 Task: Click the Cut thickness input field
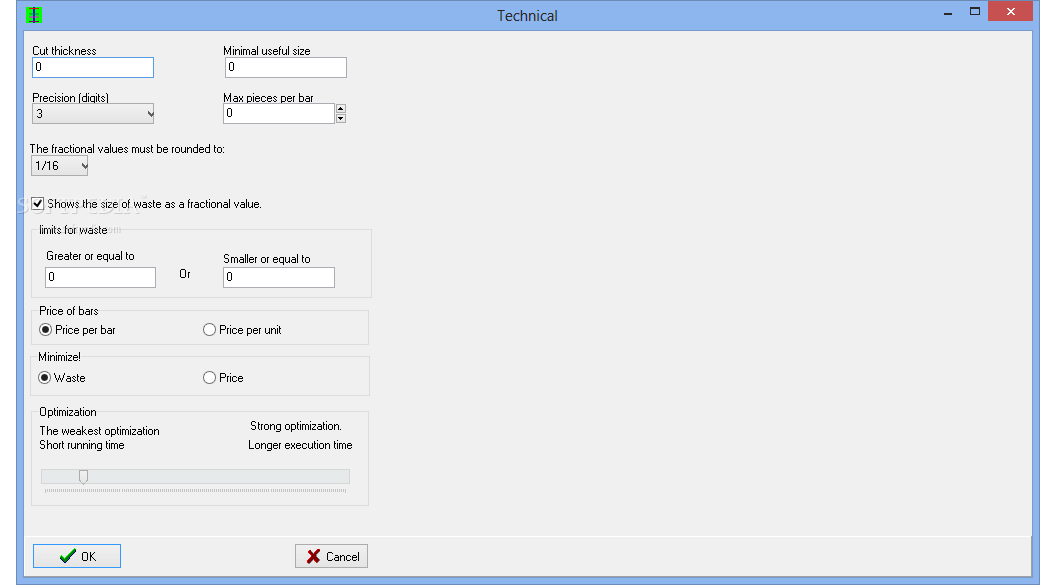pyautogui.click(x=93, y=67)
